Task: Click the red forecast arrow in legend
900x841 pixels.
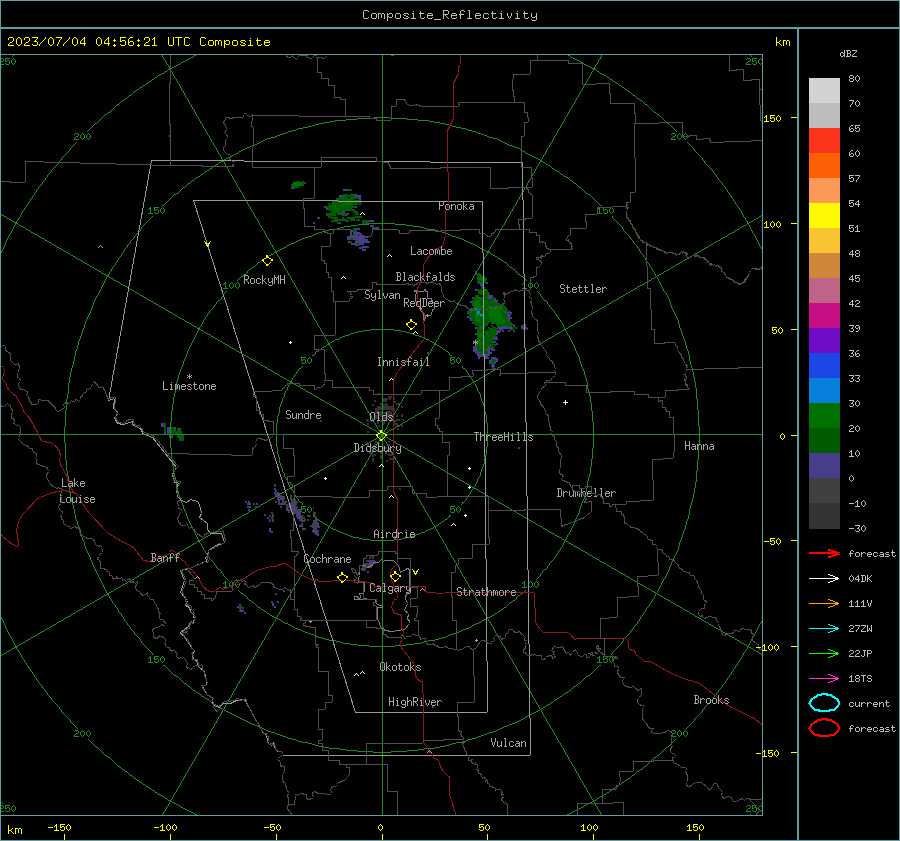Action: (x=824, y=553)
